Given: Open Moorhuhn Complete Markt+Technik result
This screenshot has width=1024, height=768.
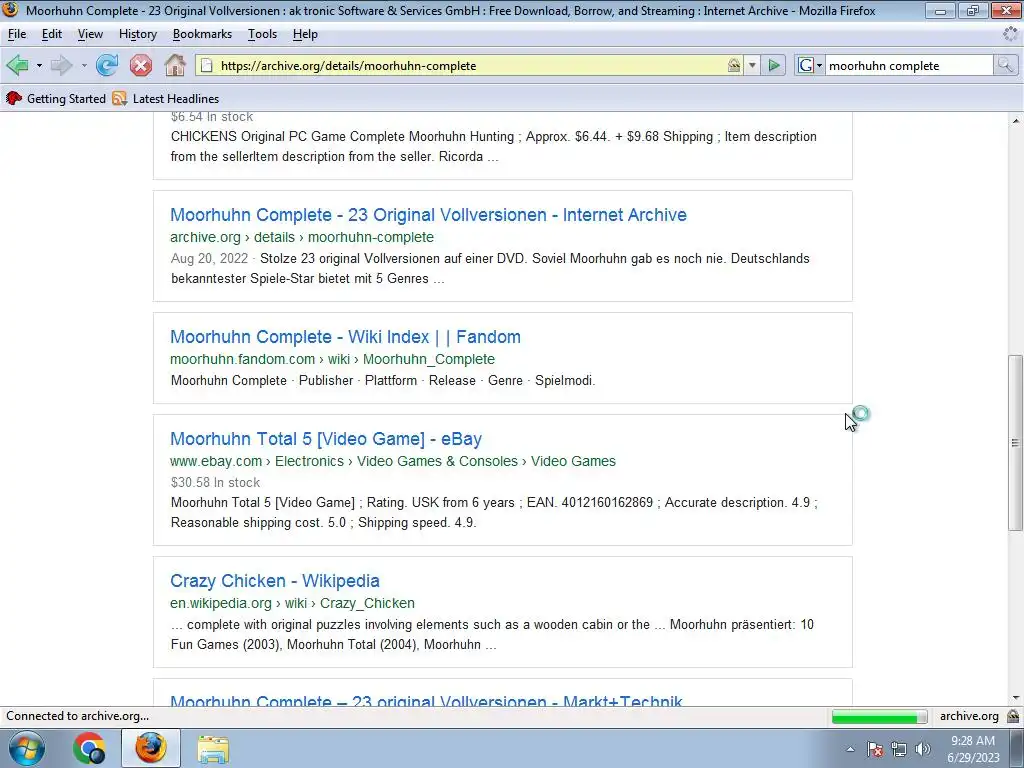Looking at the screenshot, I should (x=426, y=700).
